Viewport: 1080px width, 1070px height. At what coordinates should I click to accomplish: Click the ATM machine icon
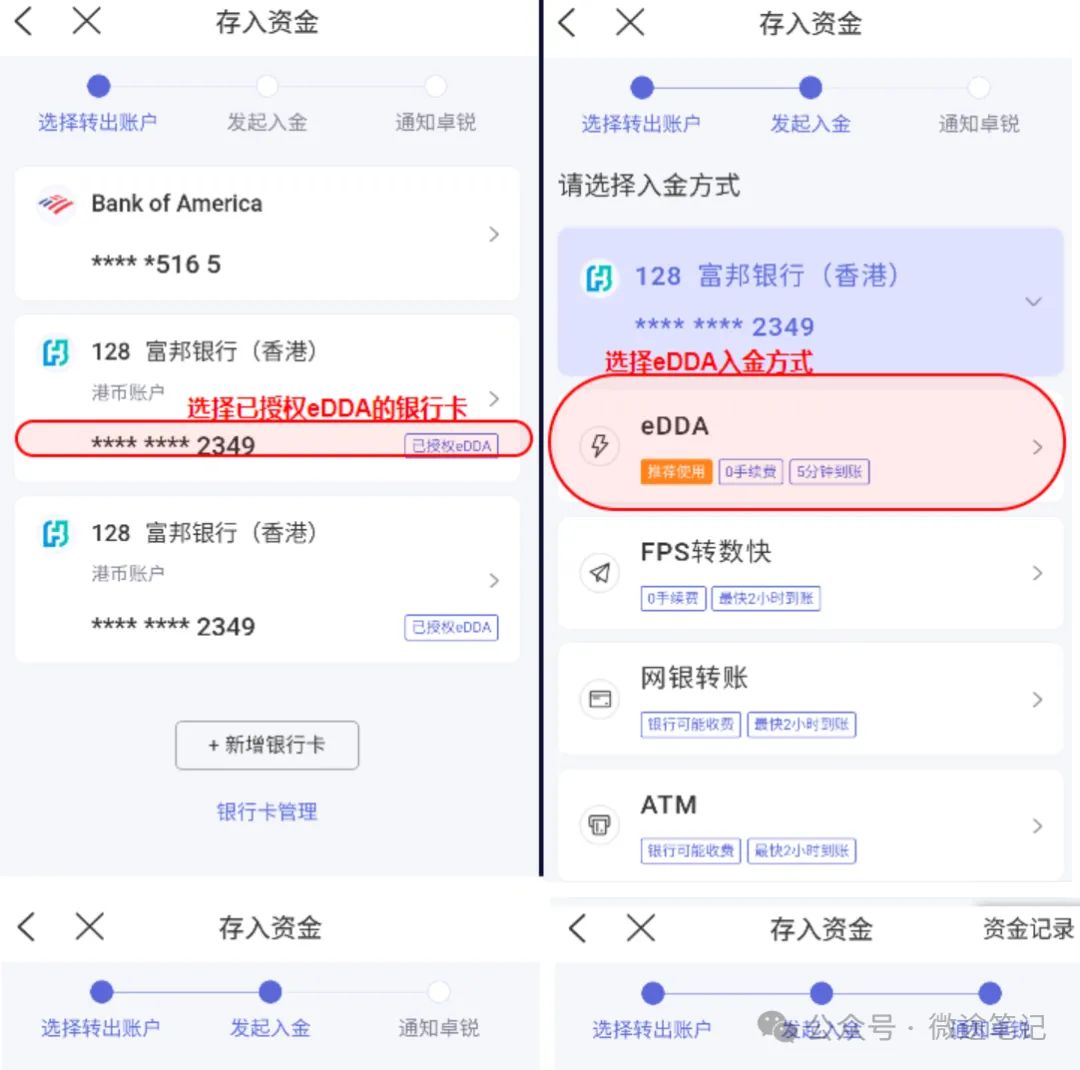coord(600,825)
